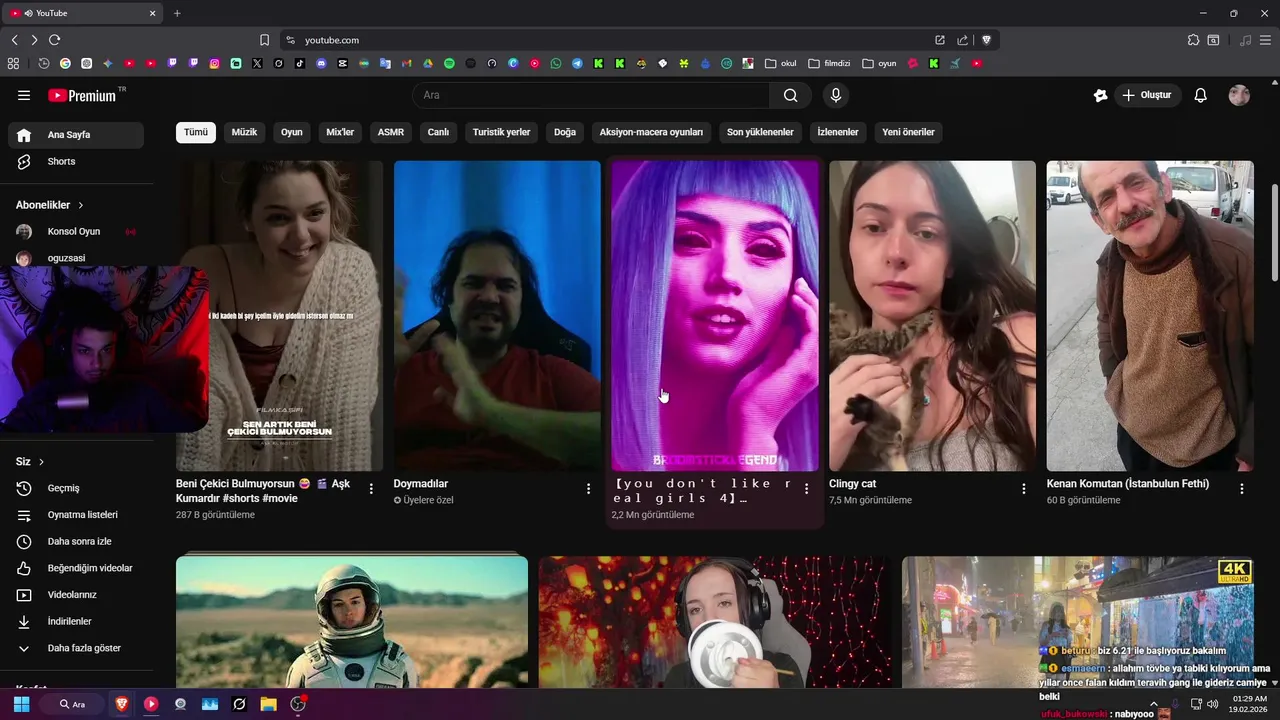Open options menu for Beni Çekici Bulmuyorsun
The height and width of the screenshot is (720, 1280).
tap(371, 489)
